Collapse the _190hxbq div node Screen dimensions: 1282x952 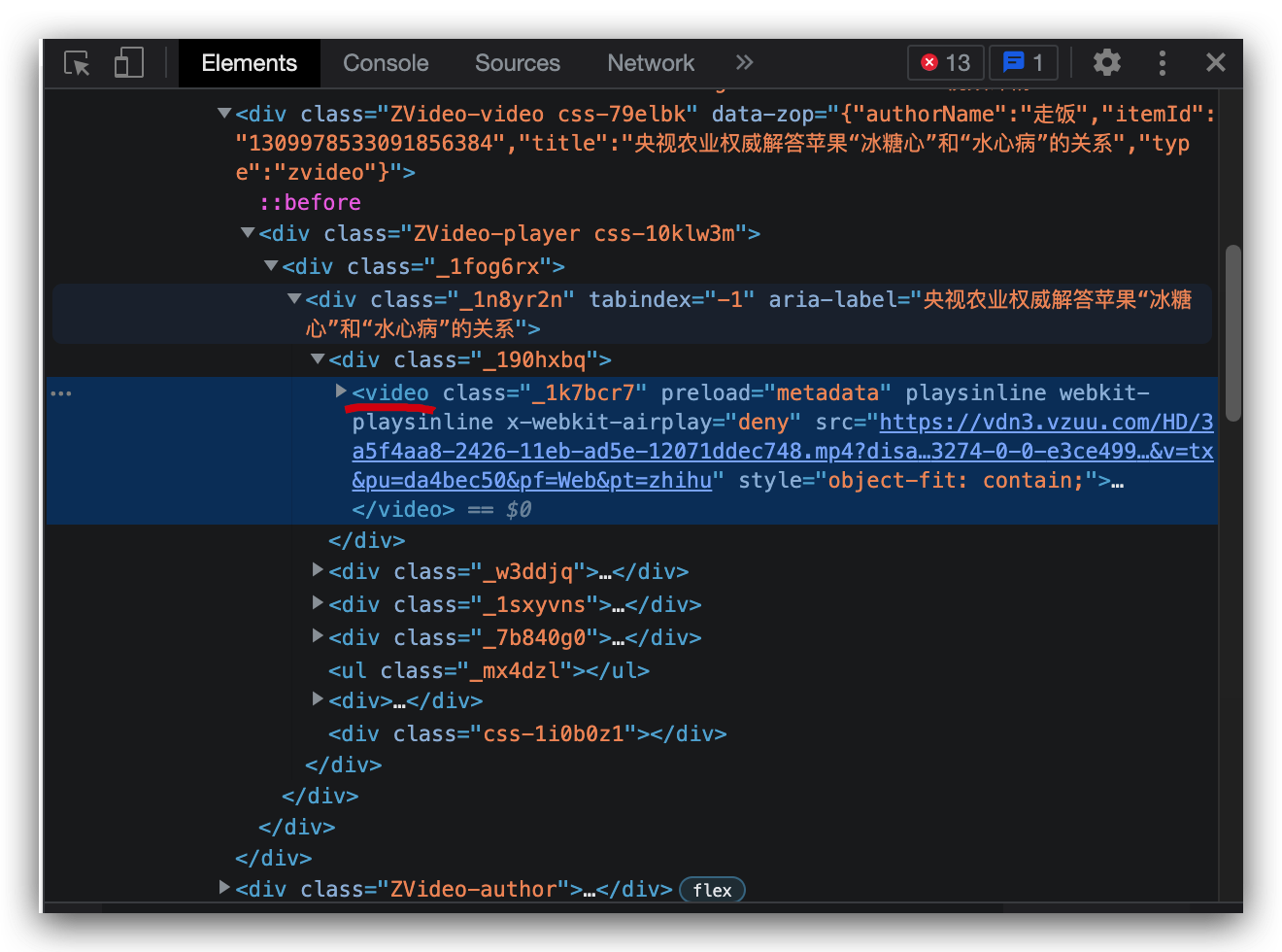click(x=318, y=359)
